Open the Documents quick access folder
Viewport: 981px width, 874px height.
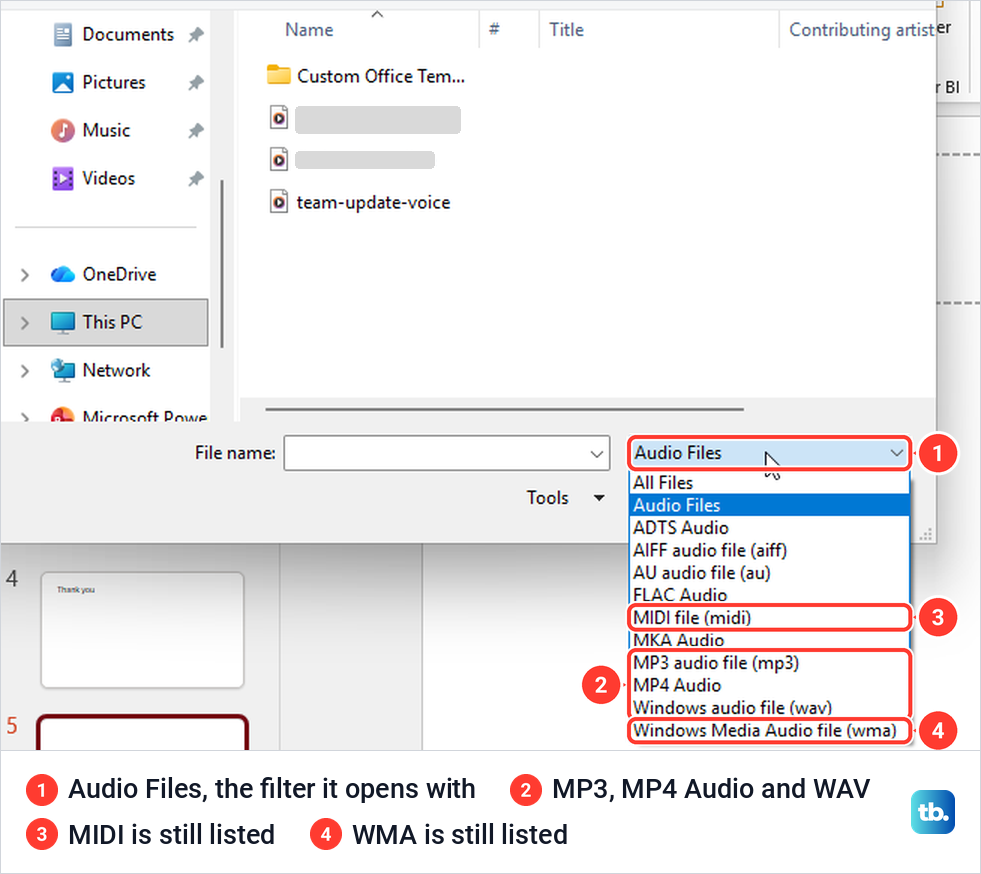pyautogui.click(x=128, y=34)
